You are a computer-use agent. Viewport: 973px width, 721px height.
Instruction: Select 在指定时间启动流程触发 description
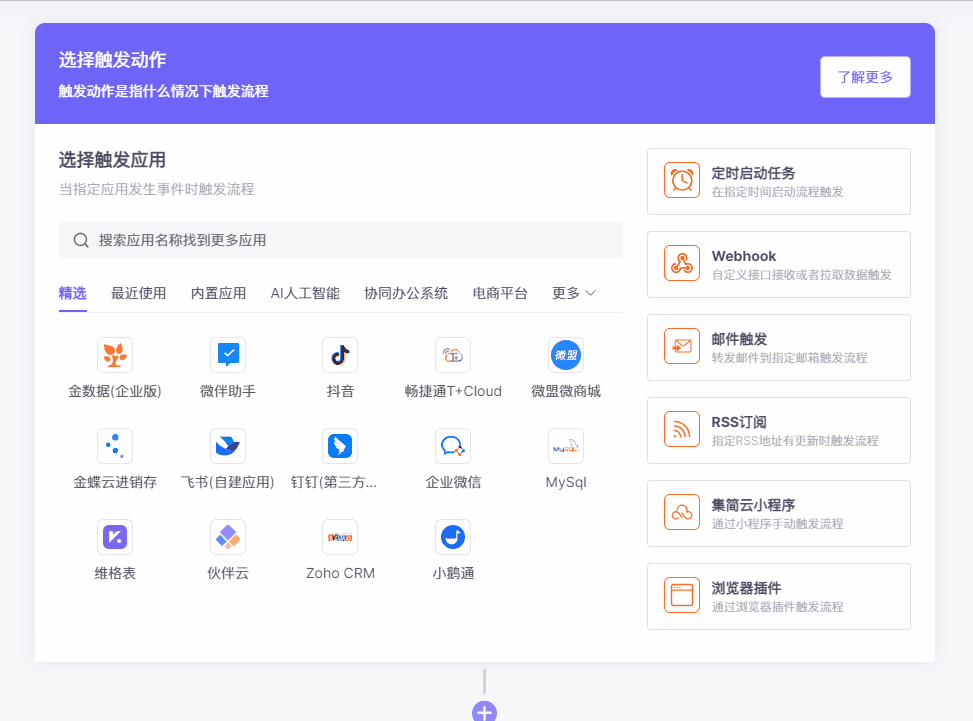(778, 192)
